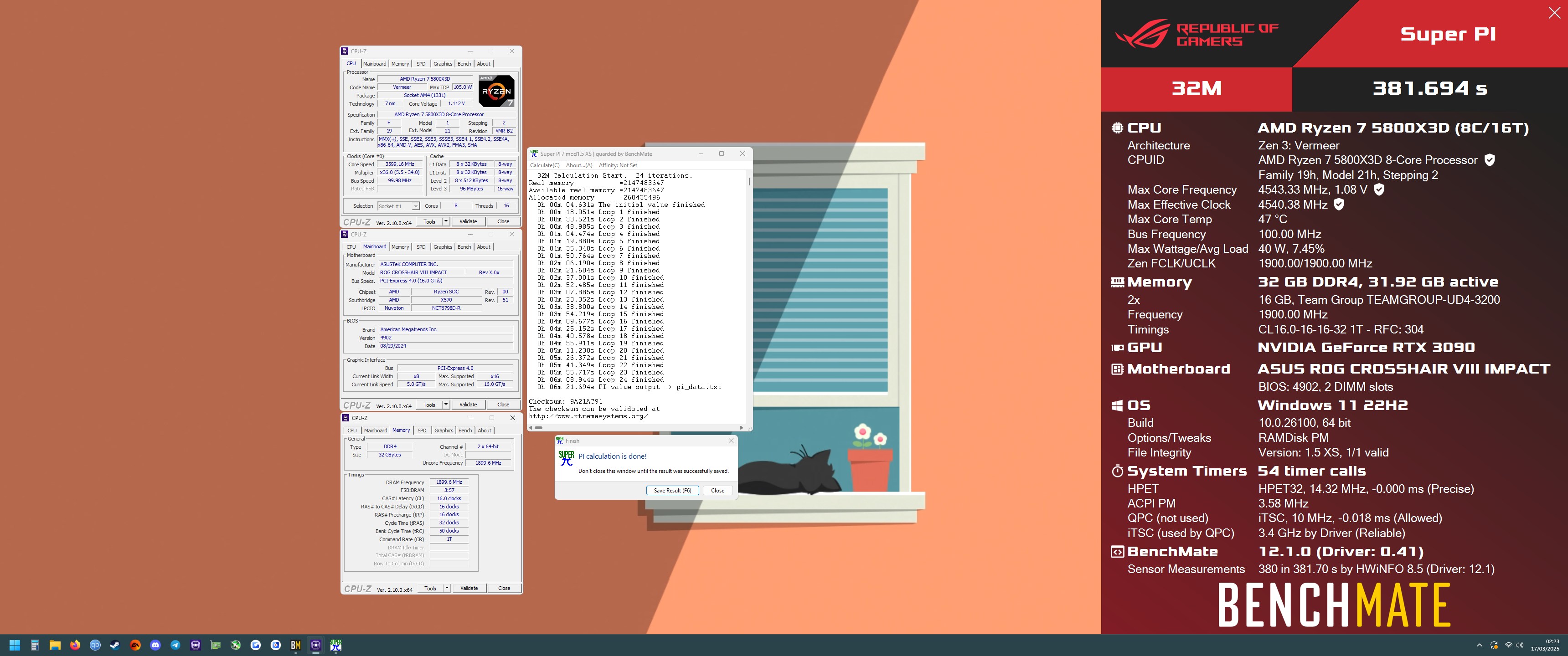Screen dimensions: 1568x656
Task: Open the volume speaker tray icon
Action: point(1520,645)
